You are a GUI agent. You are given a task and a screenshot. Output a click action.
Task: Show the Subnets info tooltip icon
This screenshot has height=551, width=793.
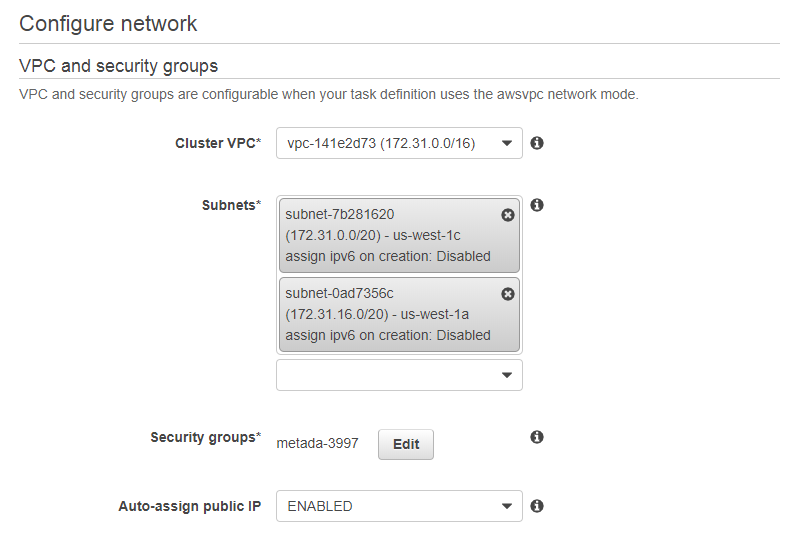537,205
